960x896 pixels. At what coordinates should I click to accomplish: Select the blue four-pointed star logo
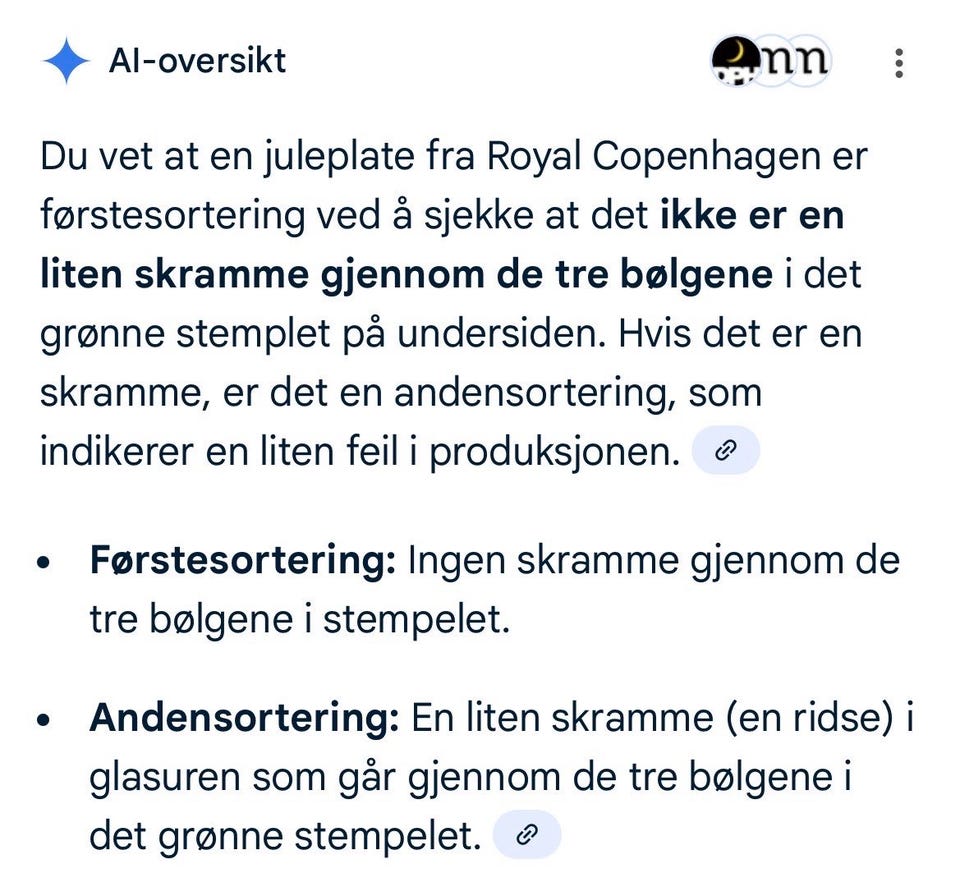coord(65,60)
